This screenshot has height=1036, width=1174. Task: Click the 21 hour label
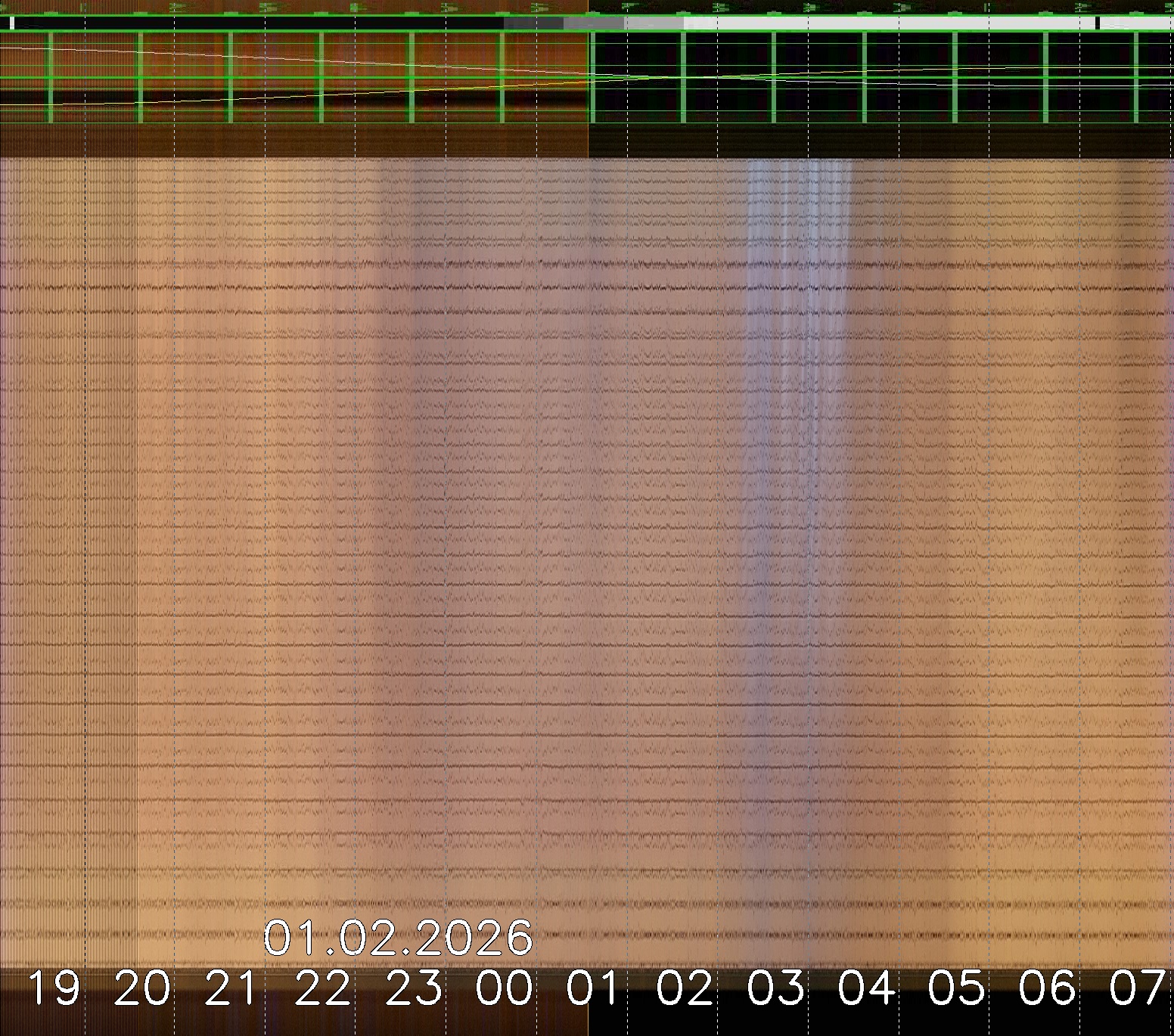point(231,988)
